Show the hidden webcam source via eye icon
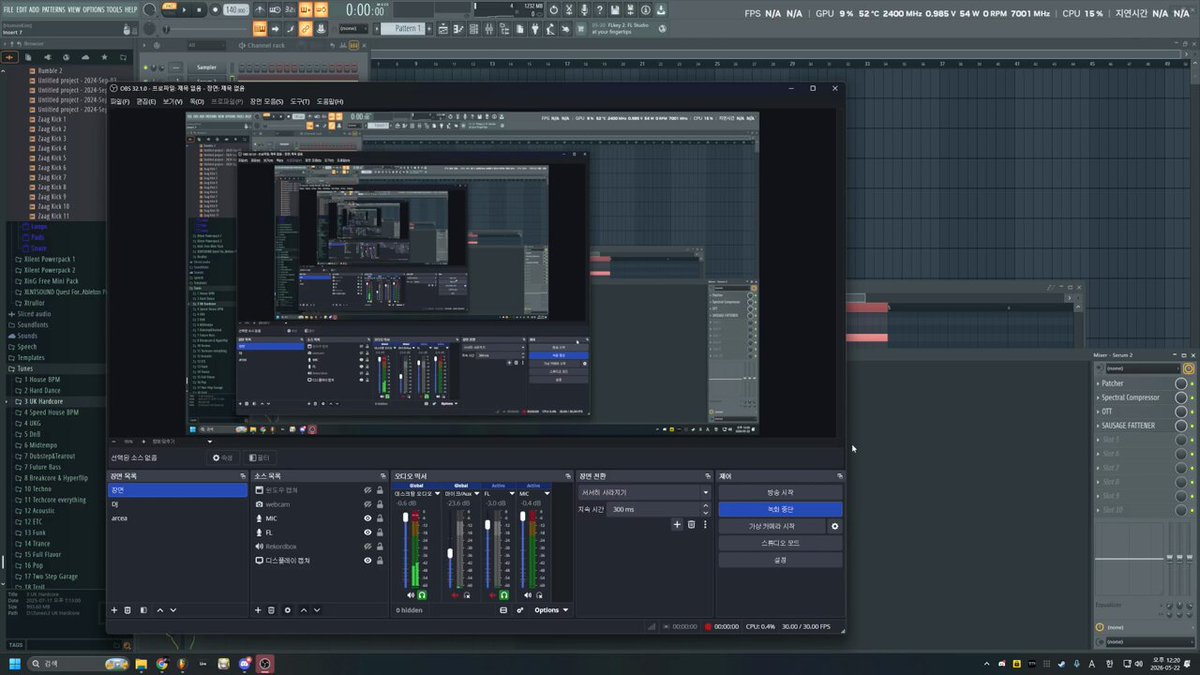Screen dimensions: 1200x675 tap(368, 505)
